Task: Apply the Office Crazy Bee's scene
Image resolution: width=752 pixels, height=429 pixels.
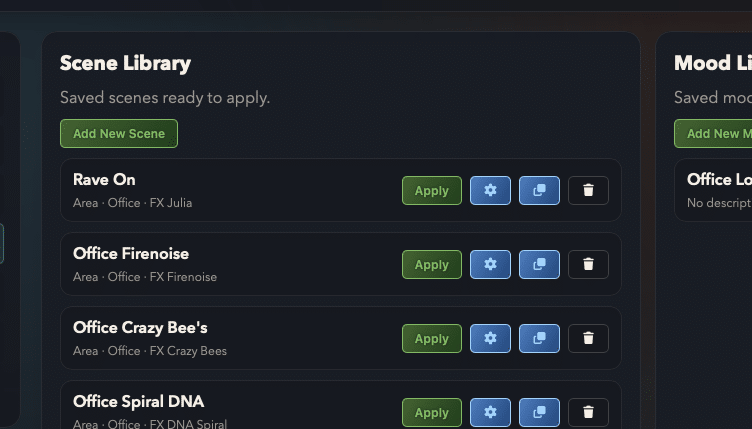Action: (x=432, y=338)
